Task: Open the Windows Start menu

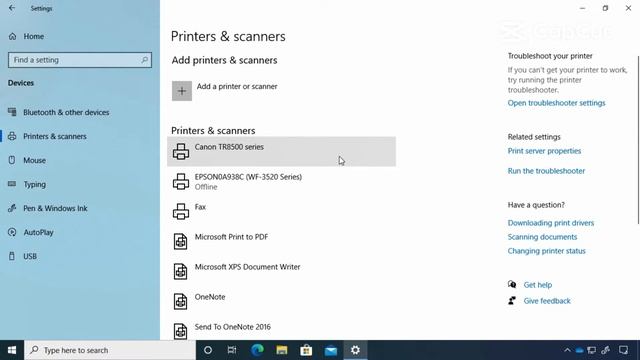Action: pyautogui.click(x=12, y=350)
